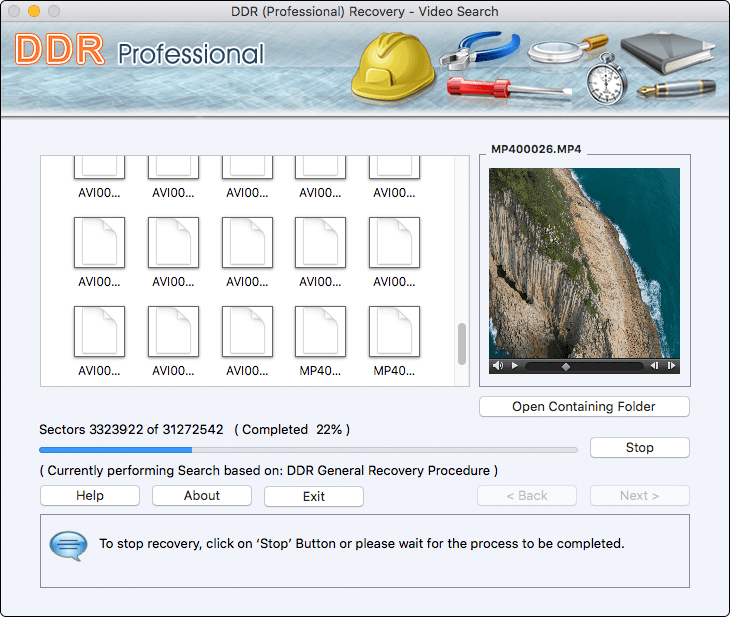Click the Open Containing Folder button
Image resolution: width=730 pixels, height=617 pixels.
tap(584, 407)
